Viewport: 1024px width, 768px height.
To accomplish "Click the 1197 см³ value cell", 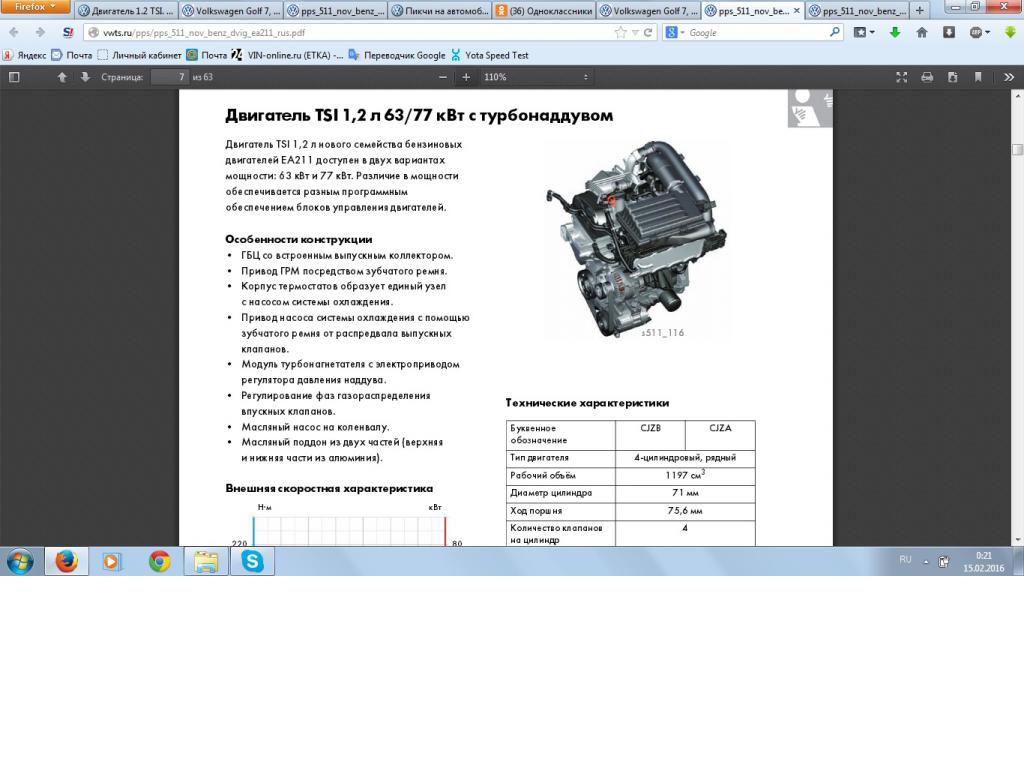I will (685, 475).
